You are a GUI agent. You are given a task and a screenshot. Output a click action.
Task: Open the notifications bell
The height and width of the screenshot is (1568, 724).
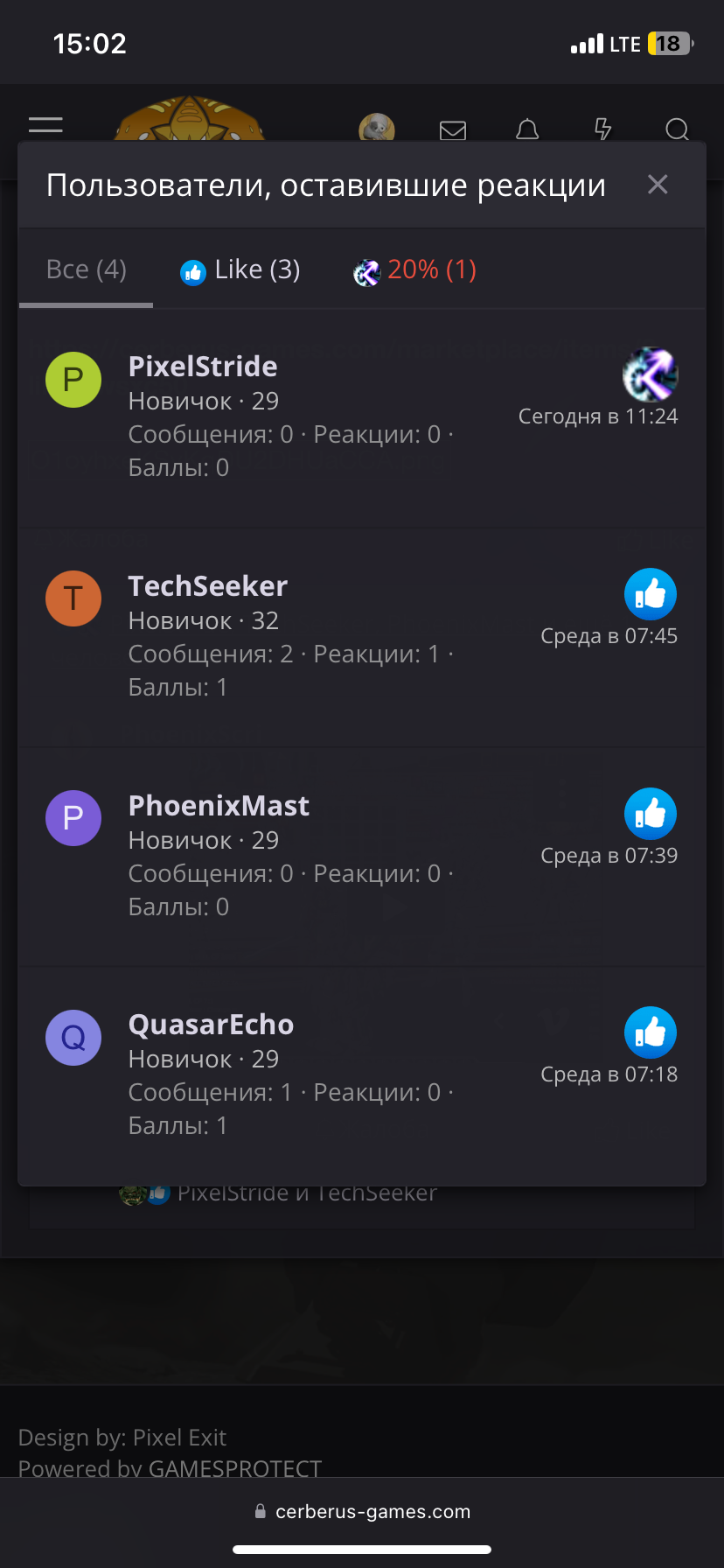[527, 130]
